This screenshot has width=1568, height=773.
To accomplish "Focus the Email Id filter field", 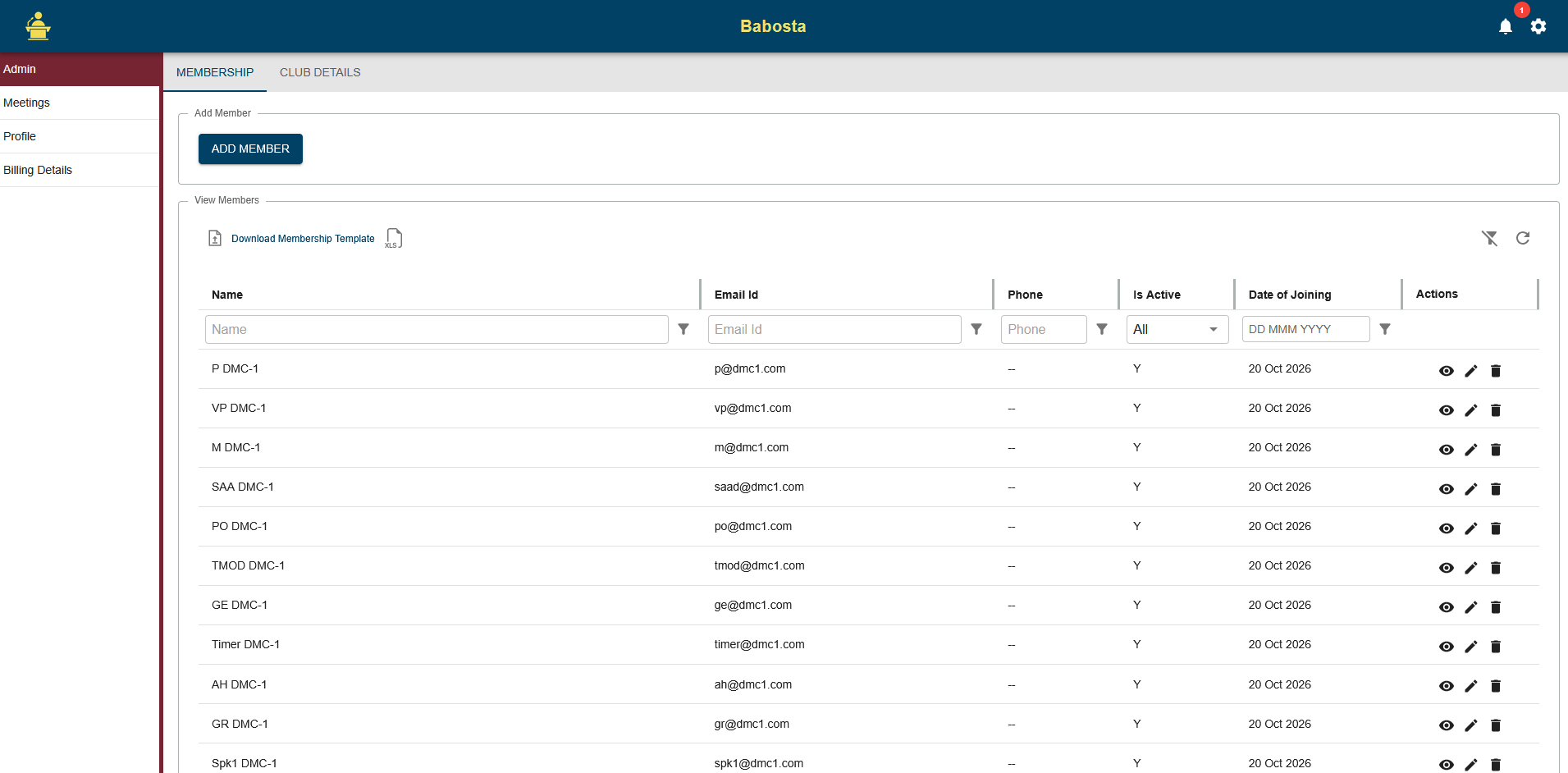I will [834, 329].
